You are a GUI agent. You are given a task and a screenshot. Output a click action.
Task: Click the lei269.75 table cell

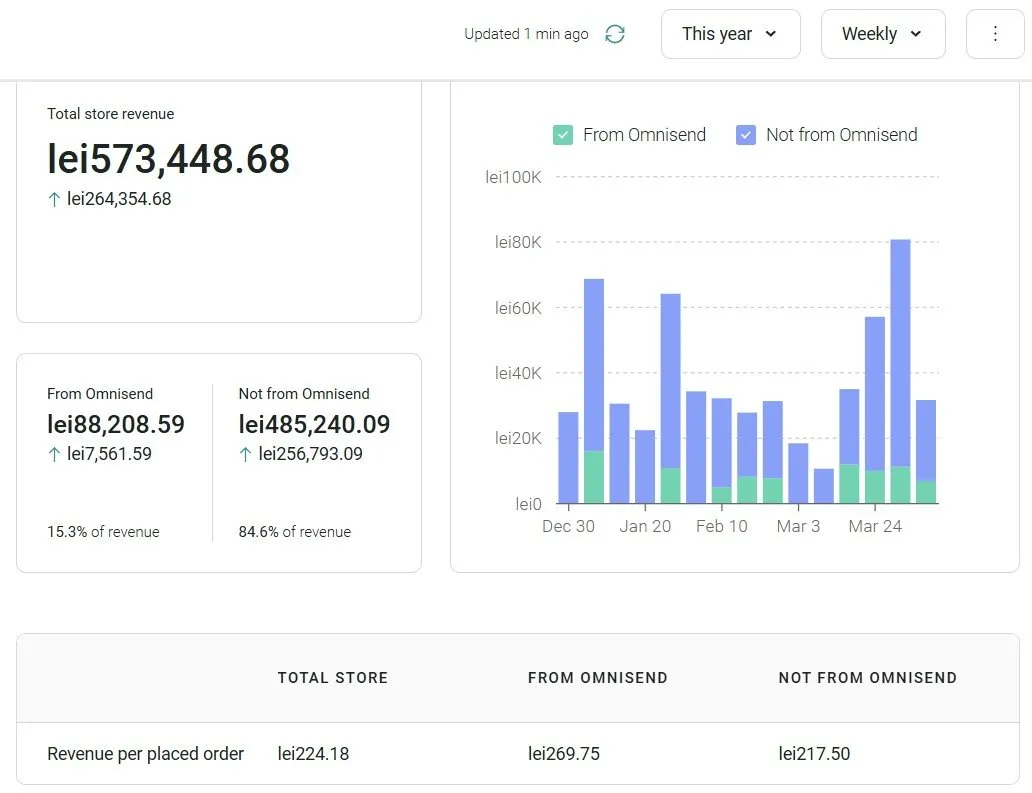[x=564, y=754]
